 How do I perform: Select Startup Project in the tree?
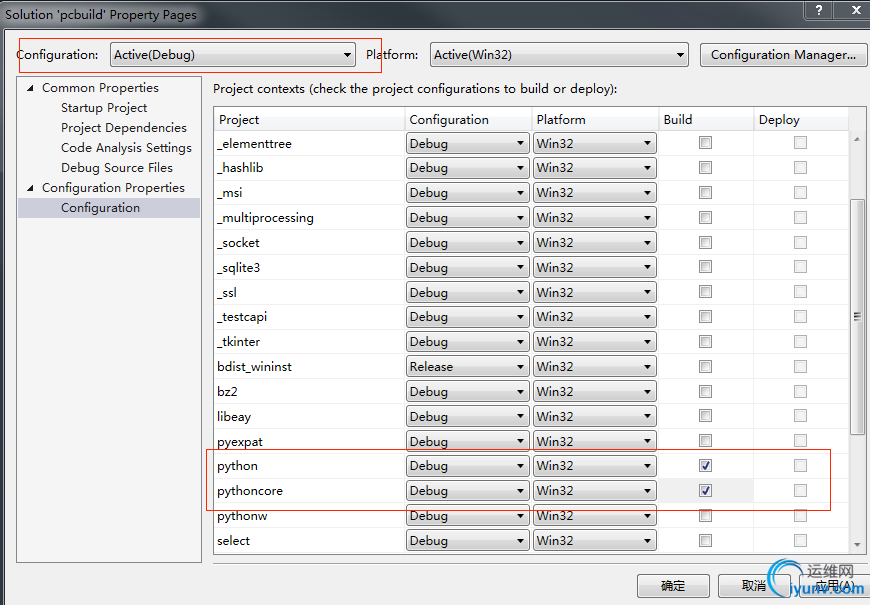click(x=104, y=108)
